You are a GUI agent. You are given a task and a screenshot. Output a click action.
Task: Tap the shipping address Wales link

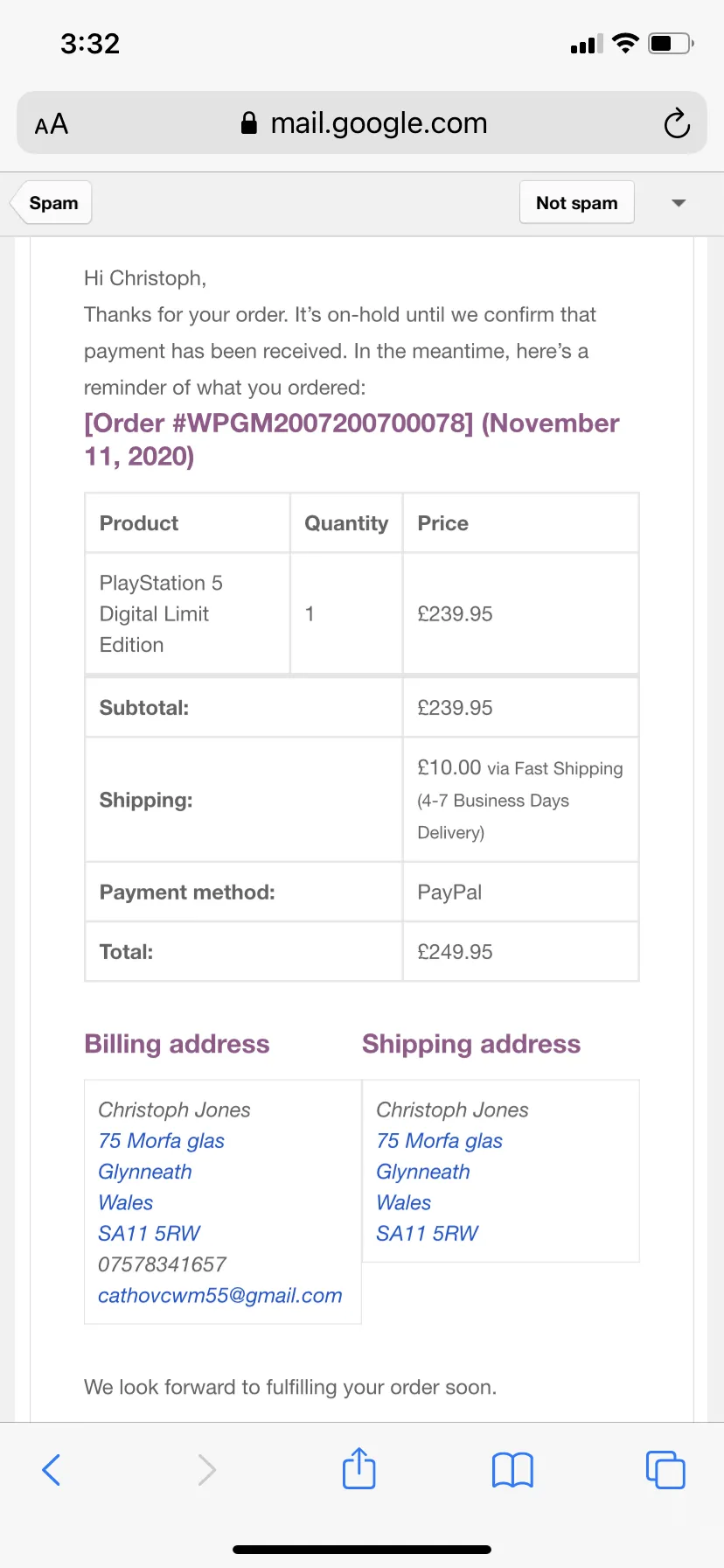403,1202
